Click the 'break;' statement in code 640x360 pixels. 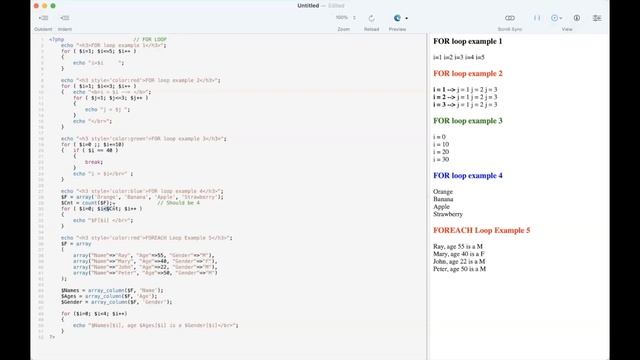(x=94, y=162)
